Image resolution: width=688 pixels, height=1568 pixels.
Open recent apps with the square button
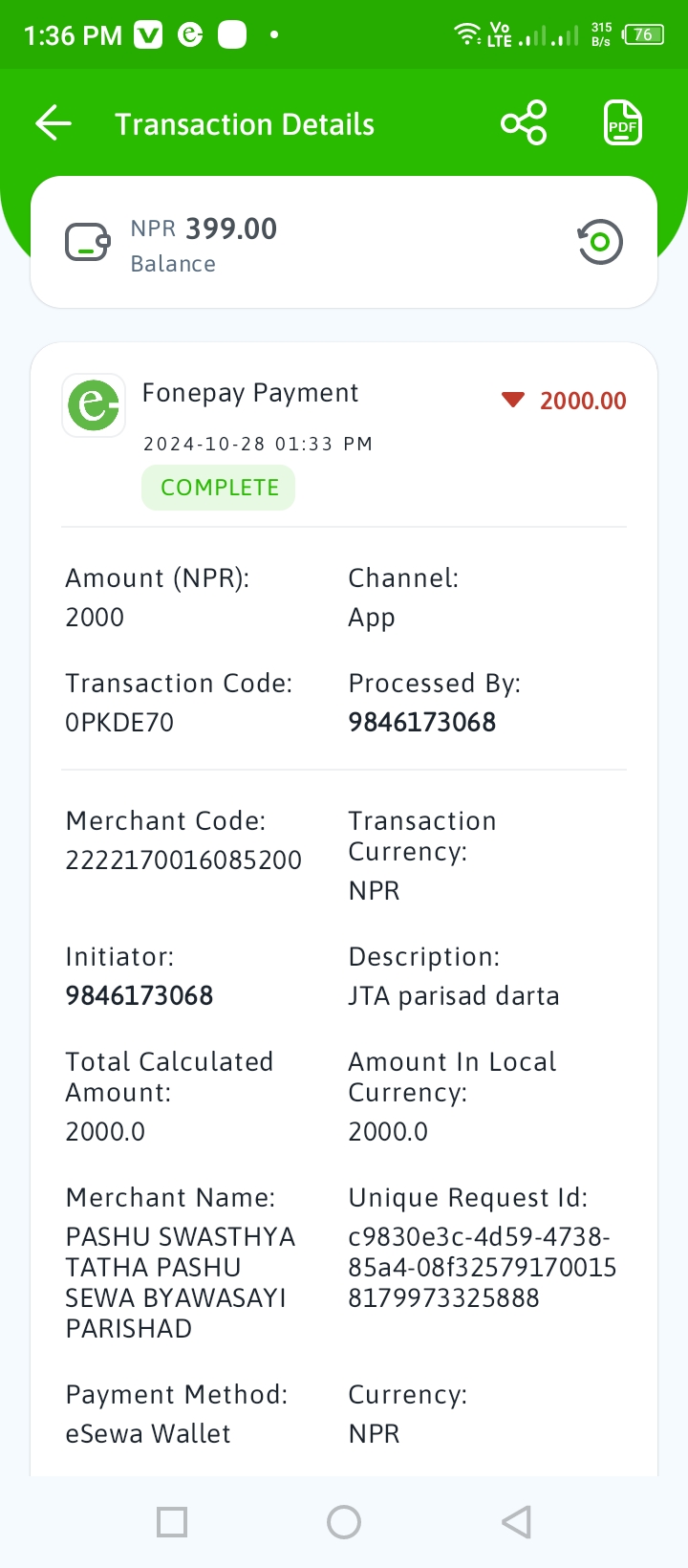pyautogui.click(x=172, y=1521)
